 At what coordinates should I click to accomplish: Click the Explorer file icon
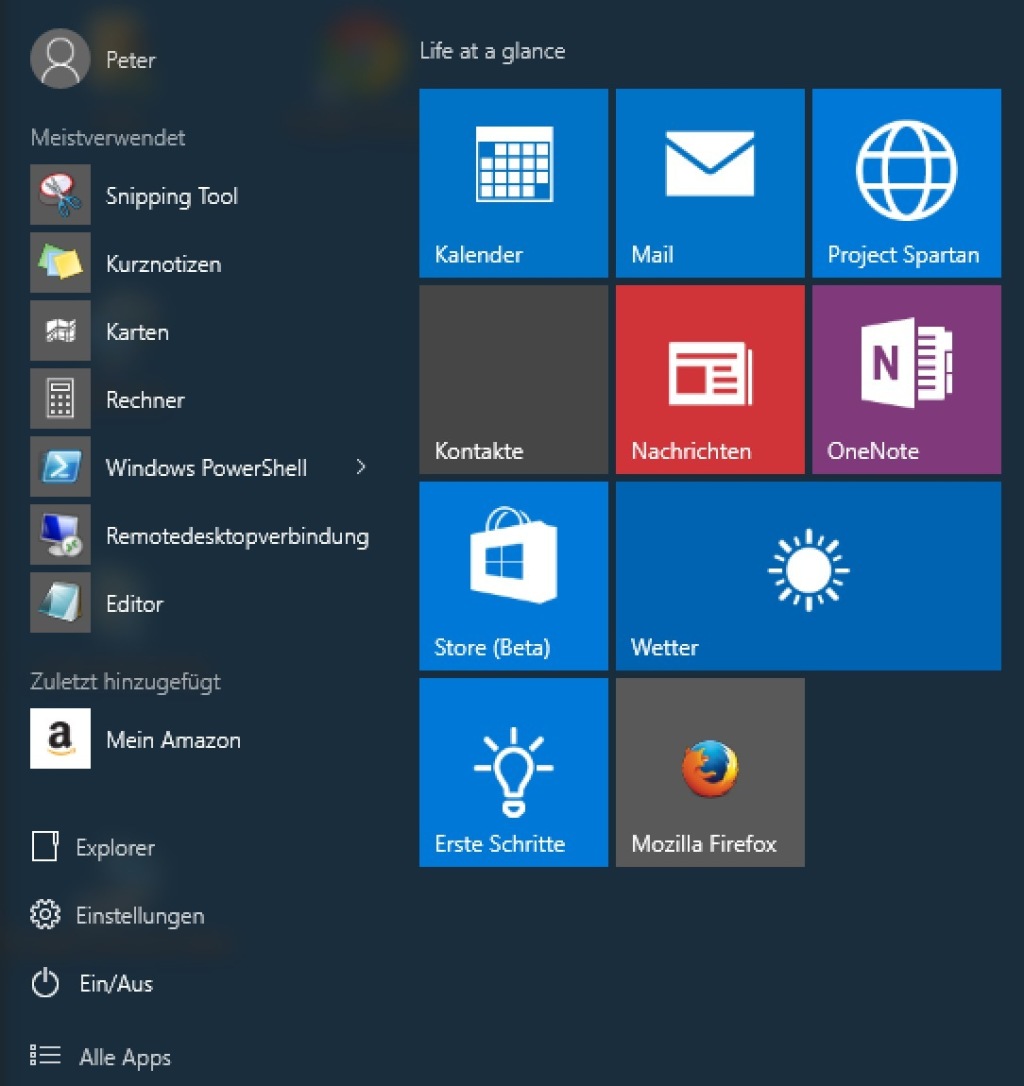coord(45,846)
